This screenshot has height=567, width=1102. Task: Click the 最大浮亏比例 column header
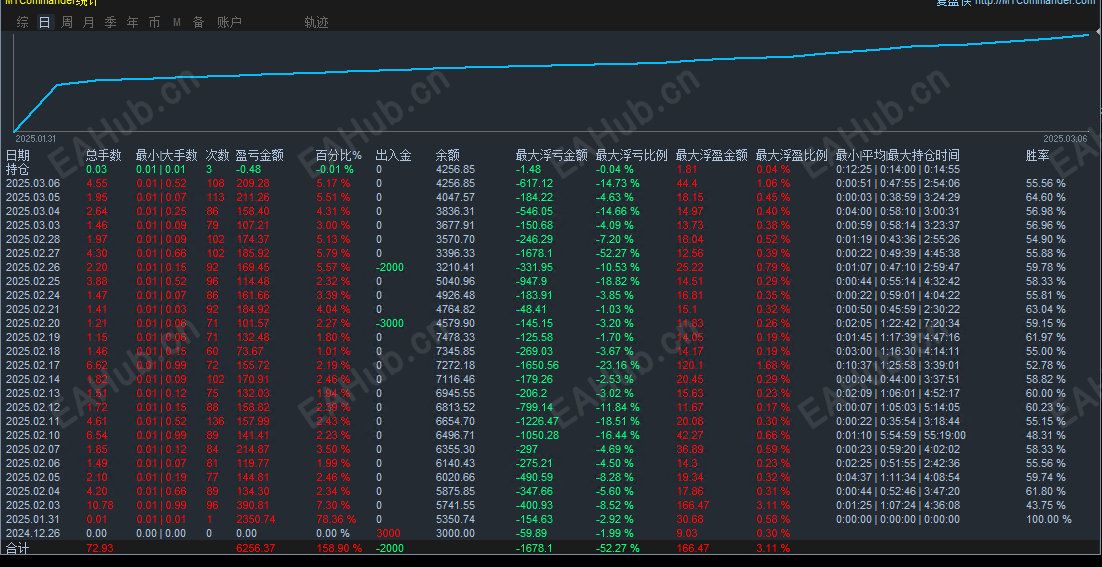[x=632, y=155]
